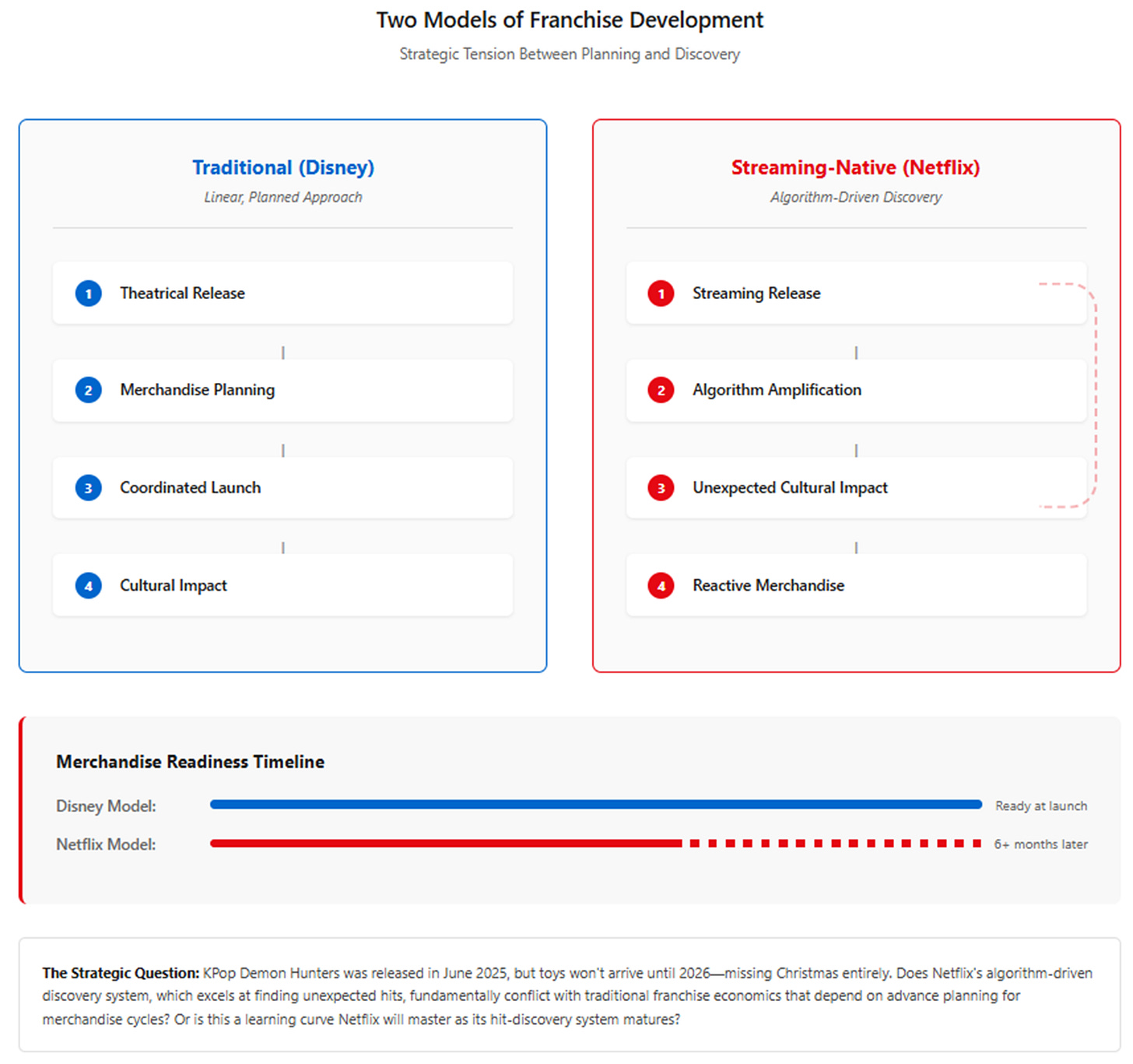Click the Ready at launch label
Image resolution: width=1133 pixels, height=1064 pixels.
[1040, 806]
